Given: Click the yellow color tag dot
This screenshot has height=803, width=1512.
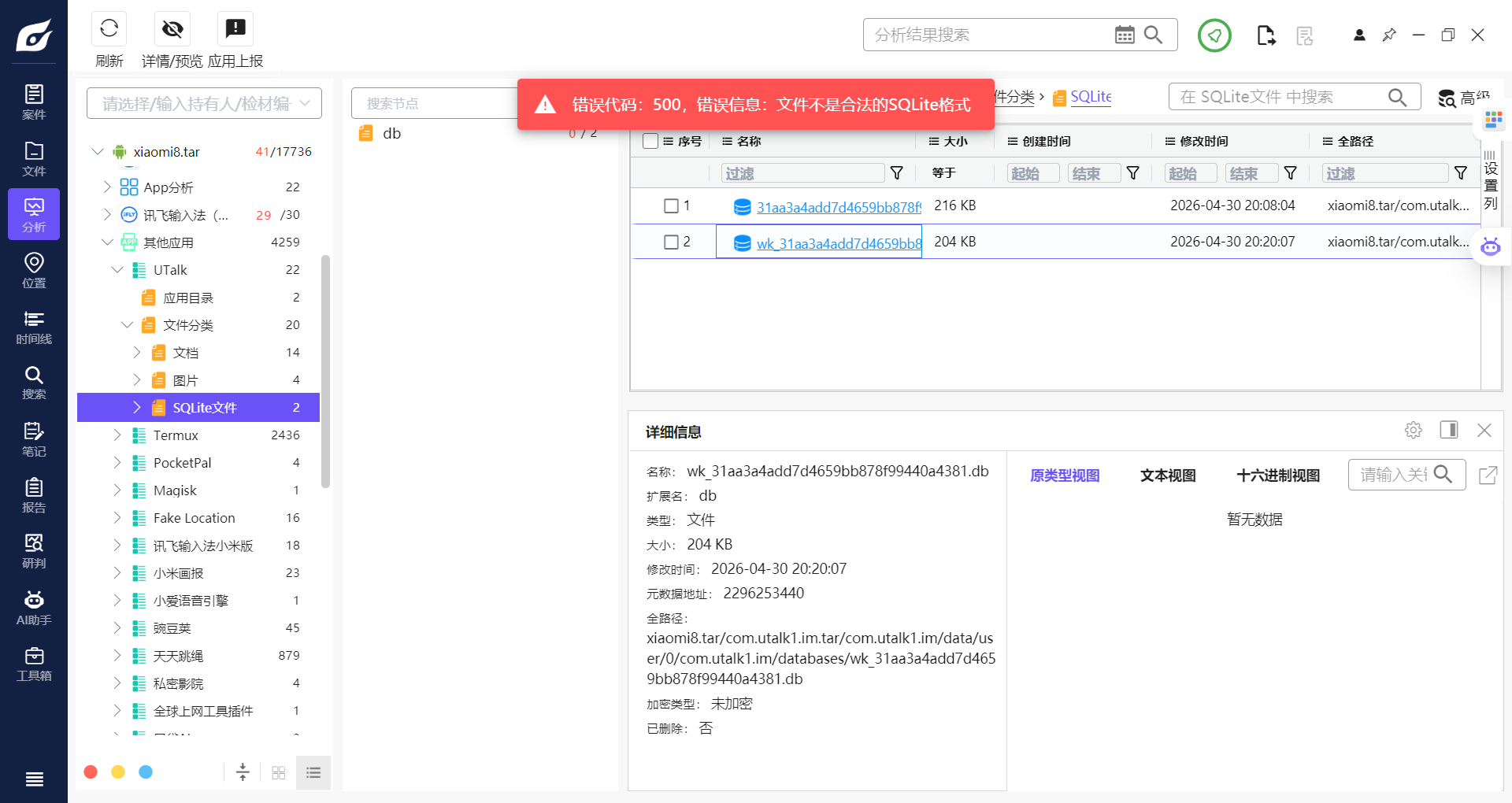Looking at the screenshot, I should 118,772.
